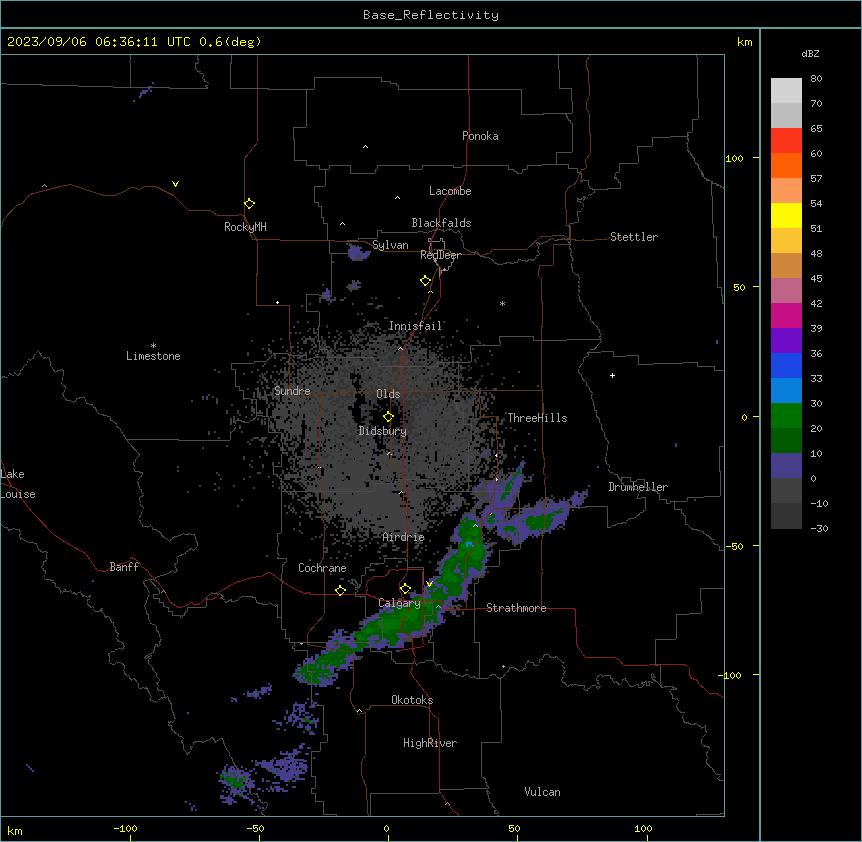
Task: Click the yellow V marker northeast of Calgary
Action: coord(429,584)
